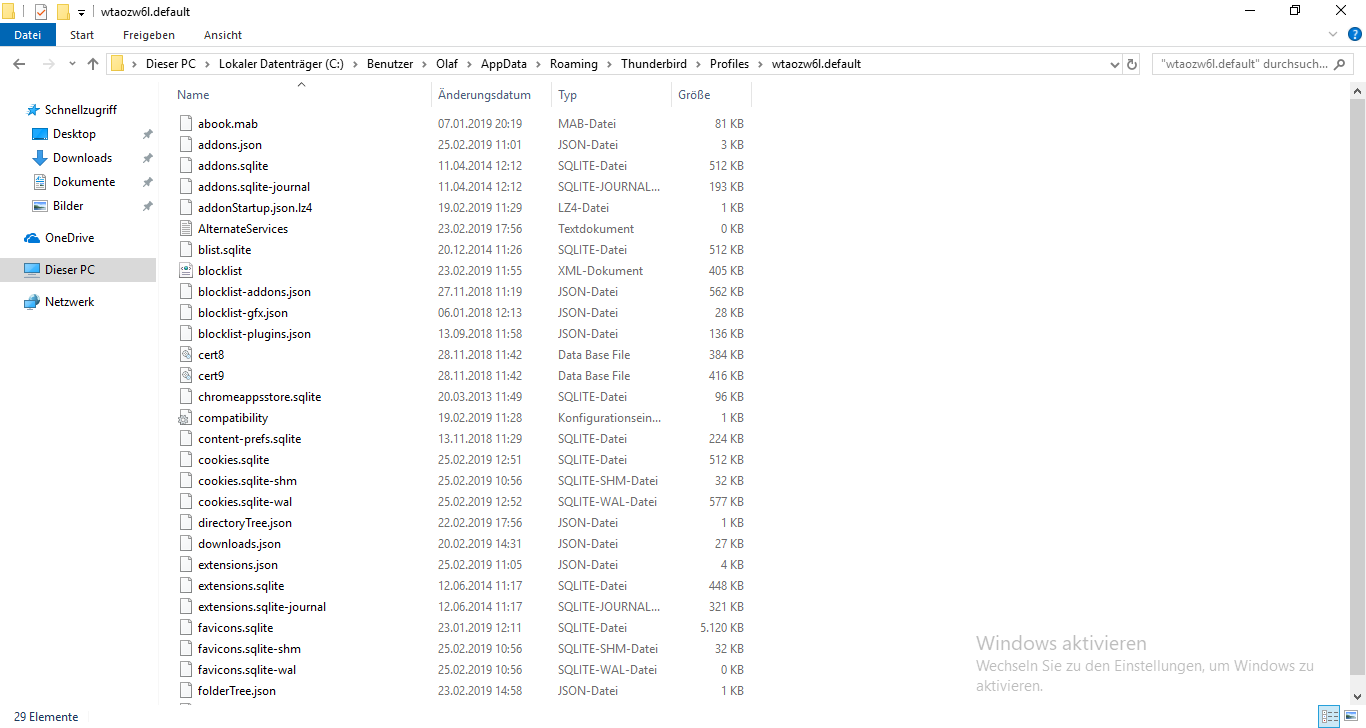The height and width of the screenshot is (728, 1366).
Task: Switch to details view icon
Action: [1329, 717]
